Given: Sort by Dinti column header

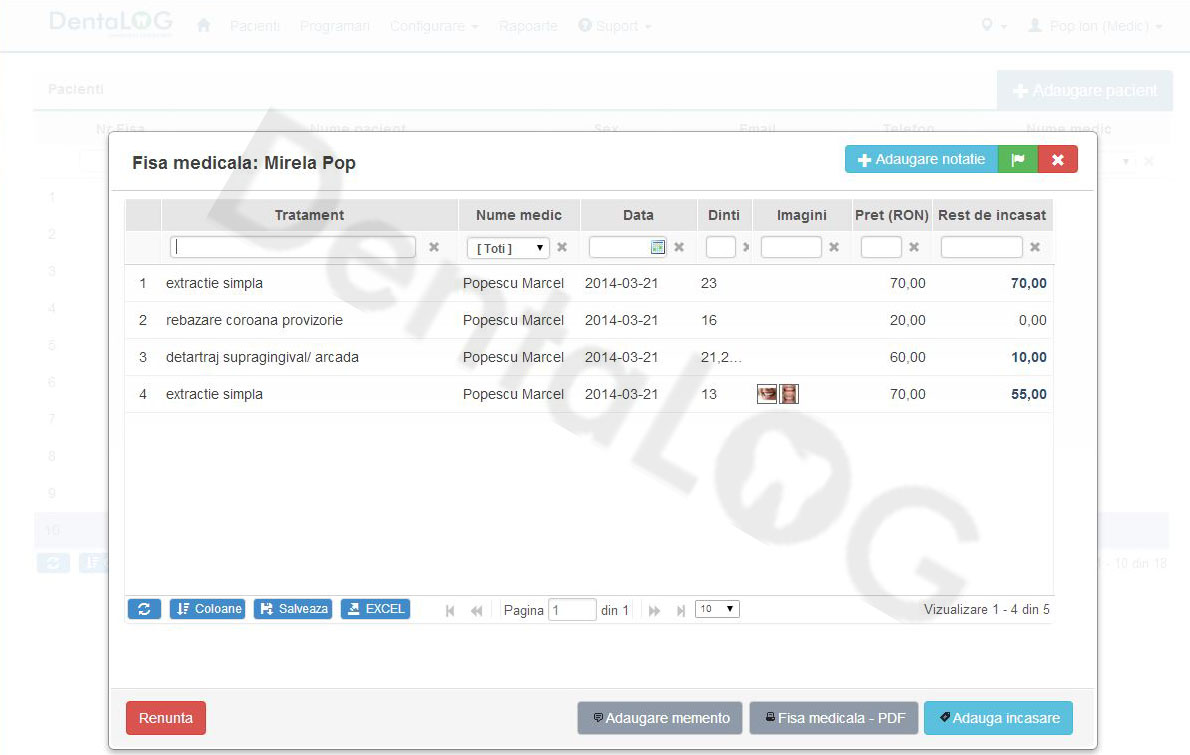Looking at the screenshot, I should (724, 215).
